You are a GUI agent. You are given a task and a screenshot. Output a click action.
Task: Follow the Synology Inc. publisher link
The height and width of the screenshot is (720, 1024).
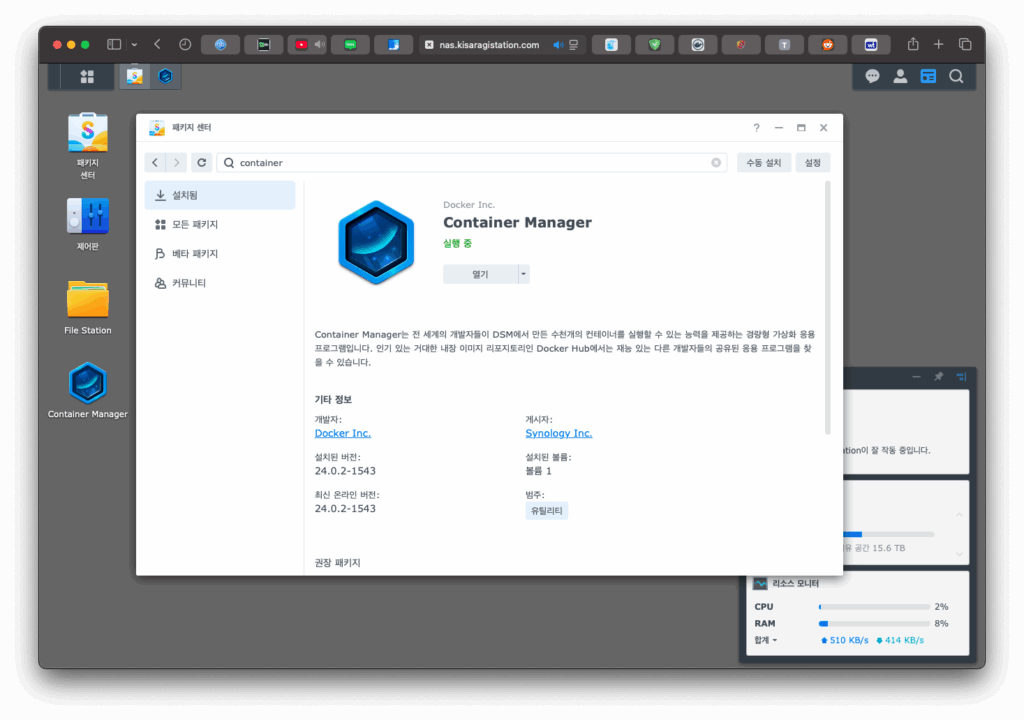tap(559, 433)
